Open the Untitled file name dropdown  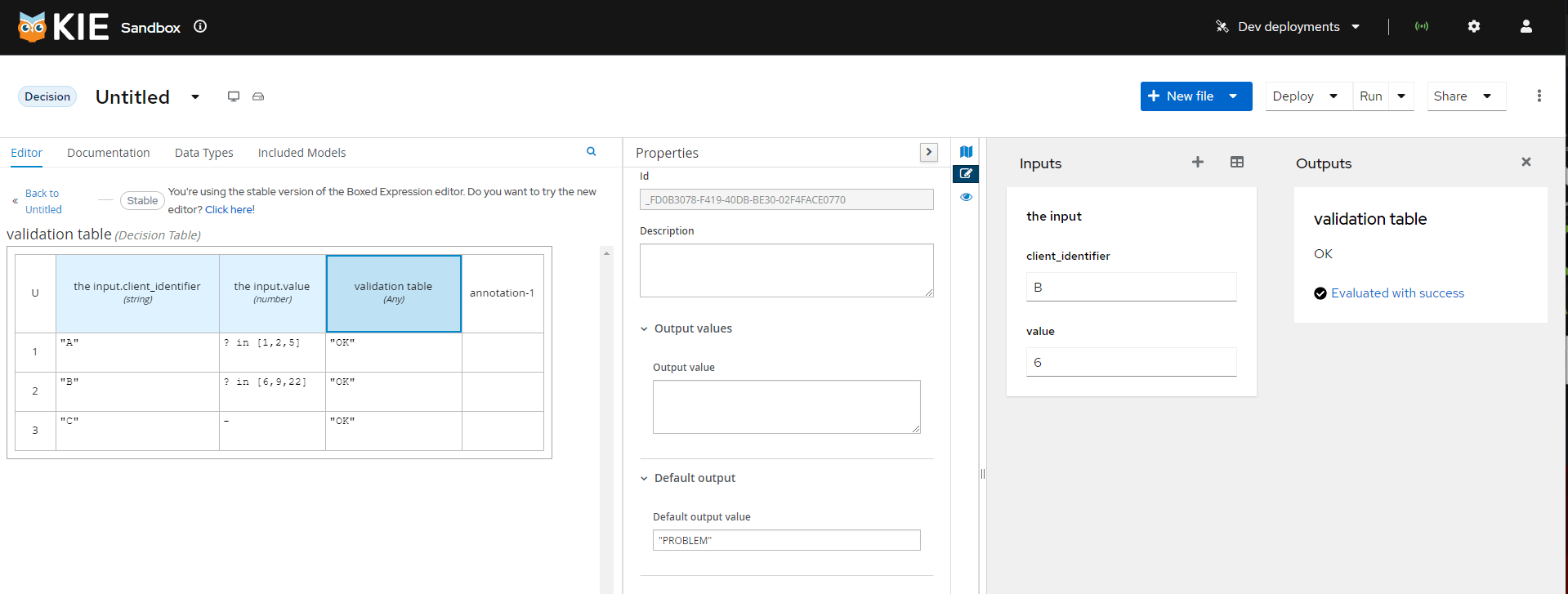coord(195,96)
